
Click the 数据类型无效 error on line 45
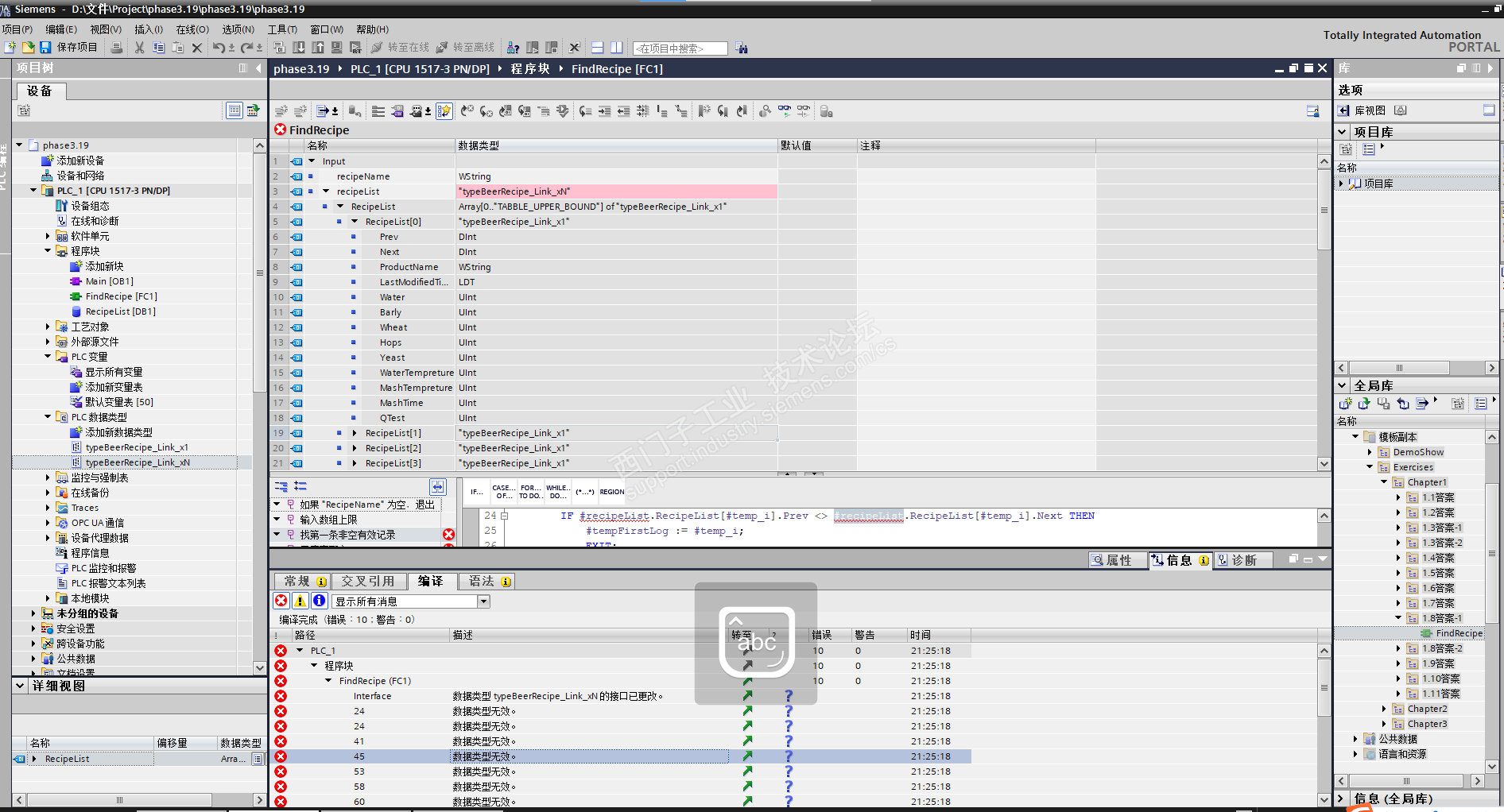click(484, 756)
